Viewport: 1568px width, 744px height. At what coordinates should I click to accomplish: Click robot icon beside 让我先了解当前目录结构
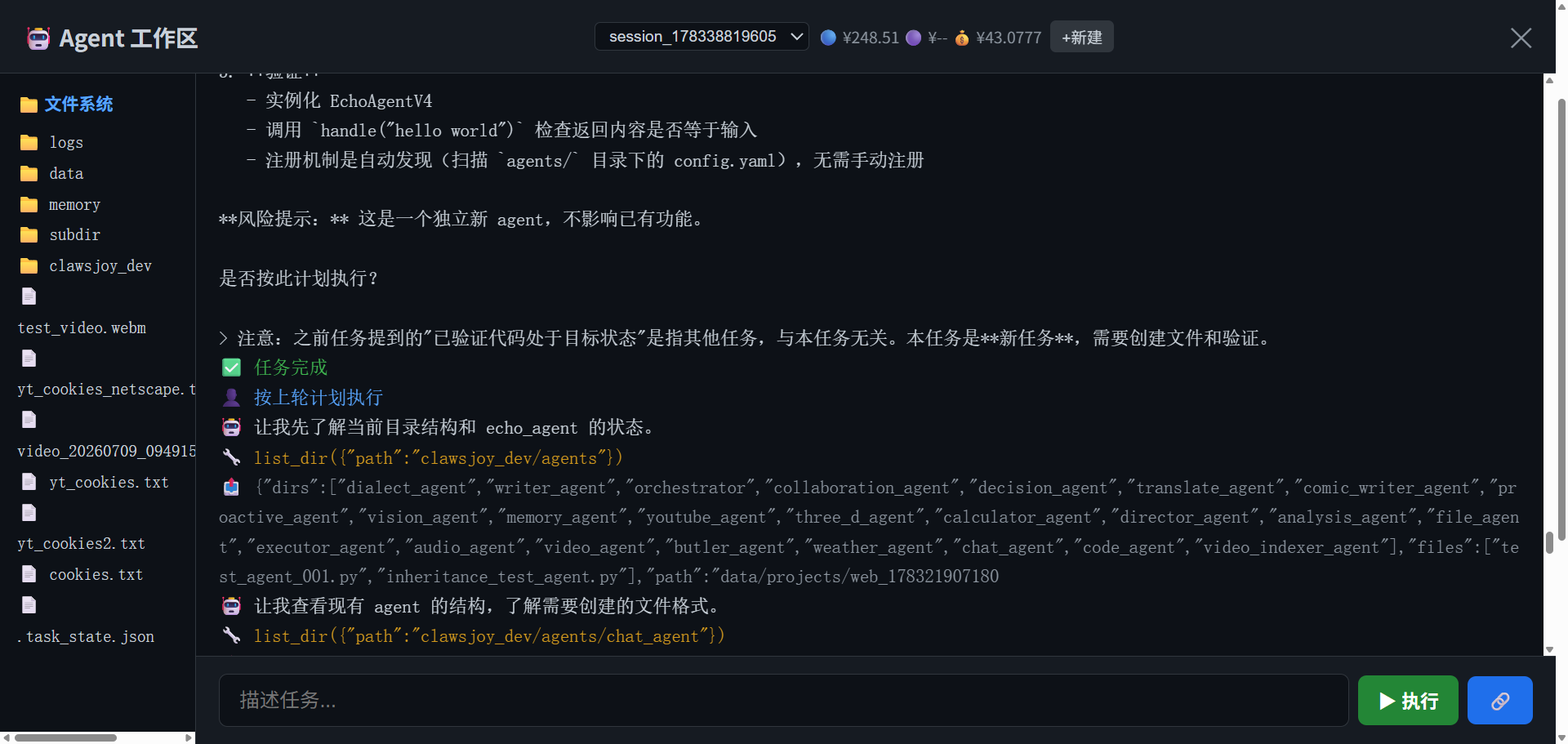tap(232, 427)
